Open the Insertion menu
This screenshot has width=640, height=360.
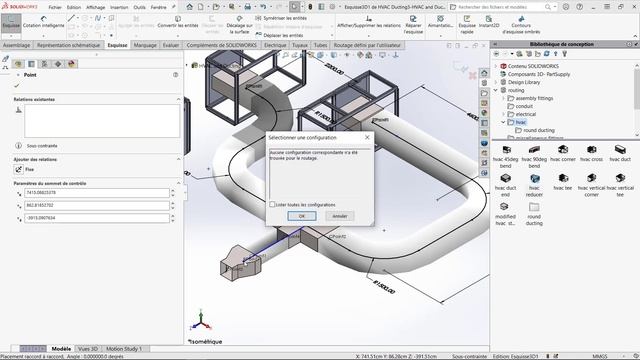(x=119, y=7)
